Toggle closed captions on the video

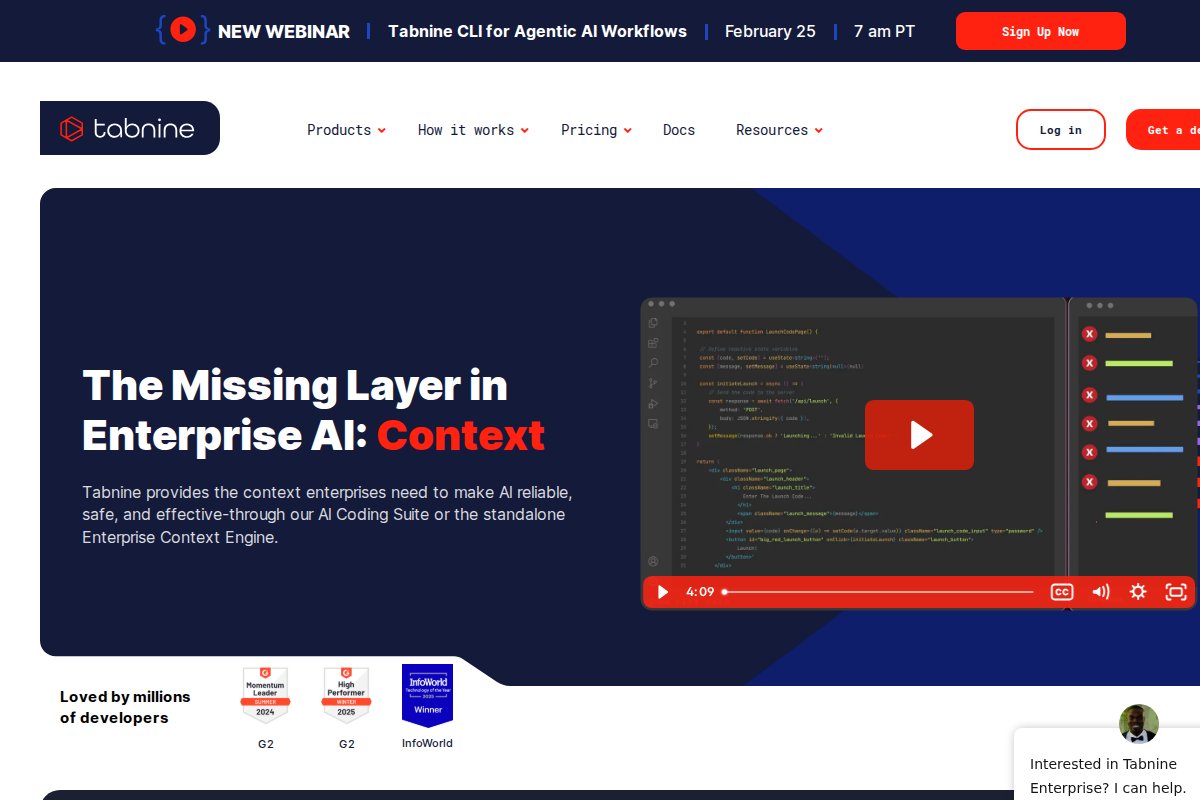tap(1061, 592)
